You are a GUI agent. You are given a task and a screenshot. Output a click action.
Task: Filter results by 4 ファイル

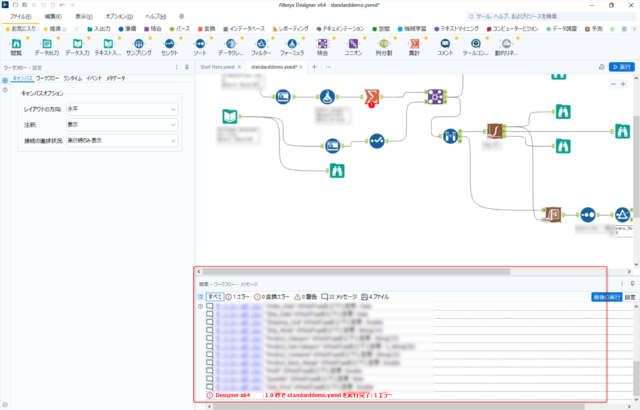point(375,297)
